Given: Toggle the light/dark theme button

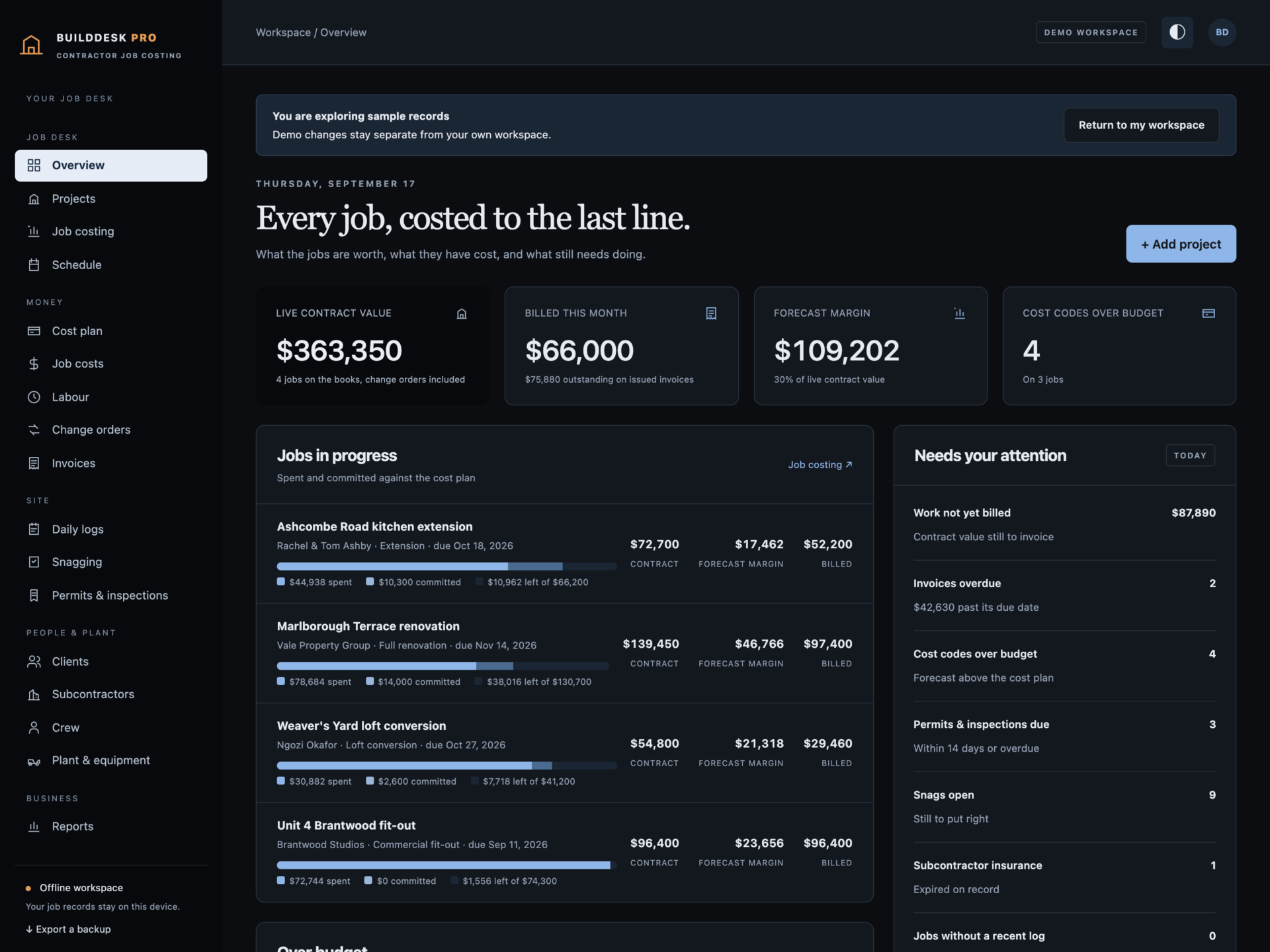Looking at the screenshot, I should coord(1177,32).
